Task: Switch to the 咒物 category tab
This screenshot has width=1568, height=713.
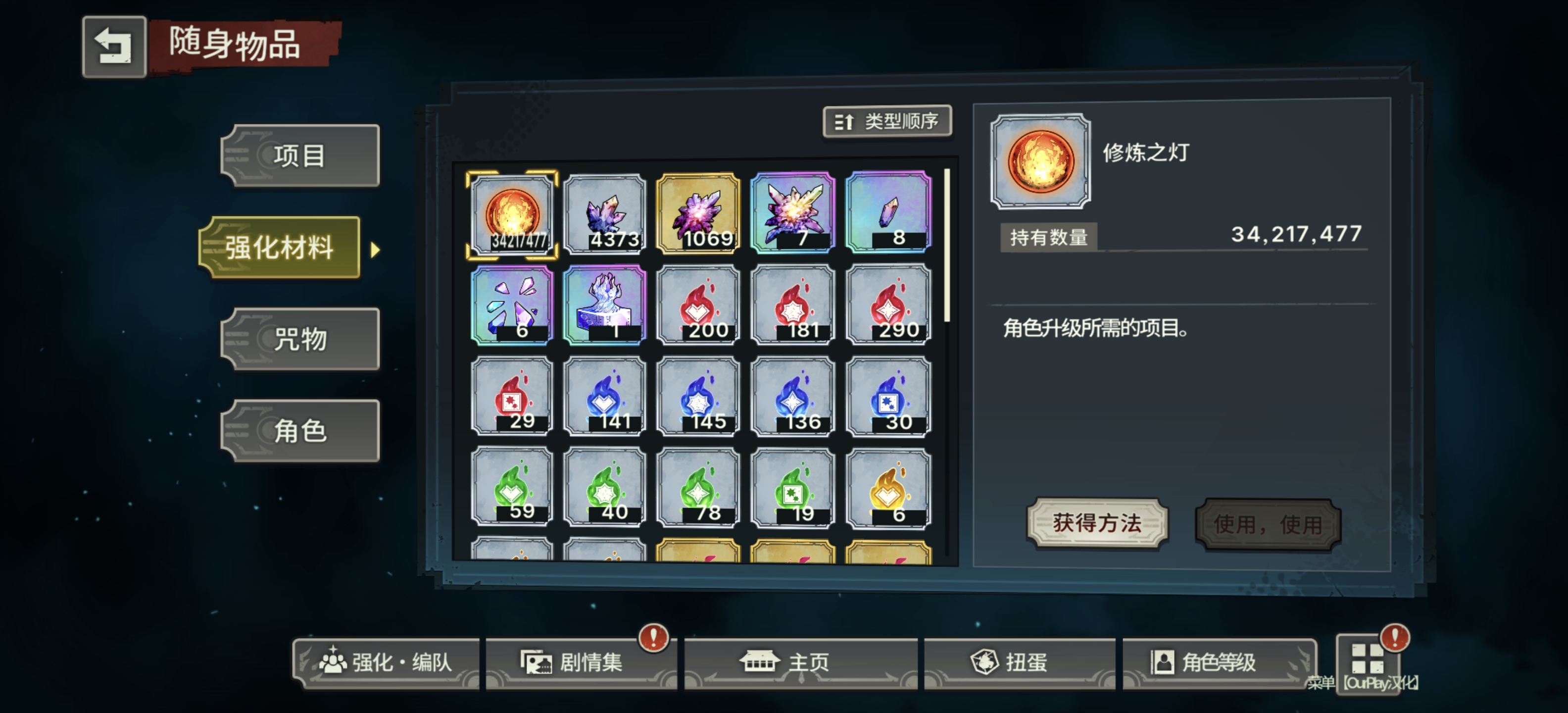Action: [300, 339]
